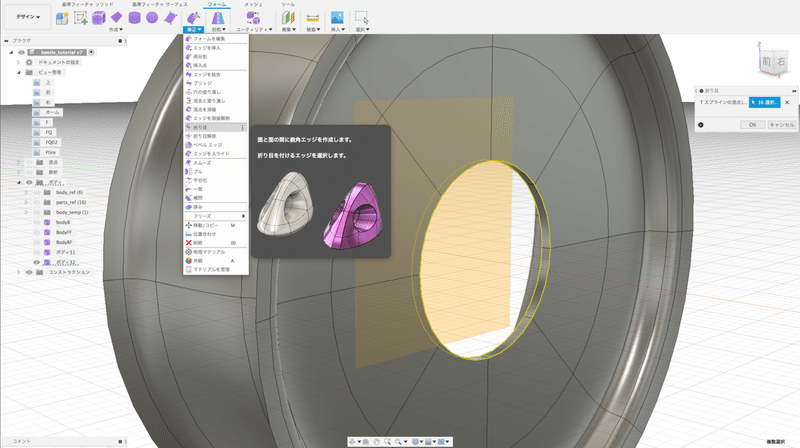Click the Inspect measure ruler icon

[313, 18]
